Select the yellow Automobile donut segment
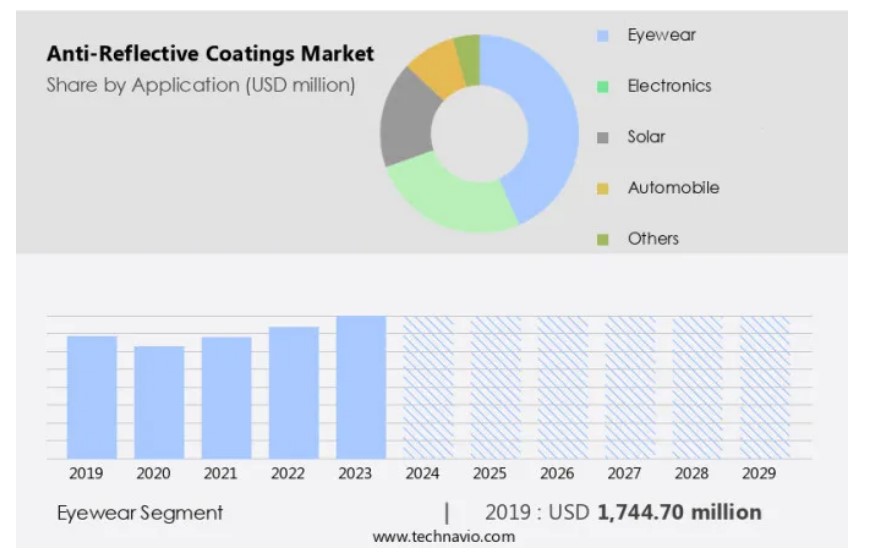This screenshot has width=874, height=555. 435,67
